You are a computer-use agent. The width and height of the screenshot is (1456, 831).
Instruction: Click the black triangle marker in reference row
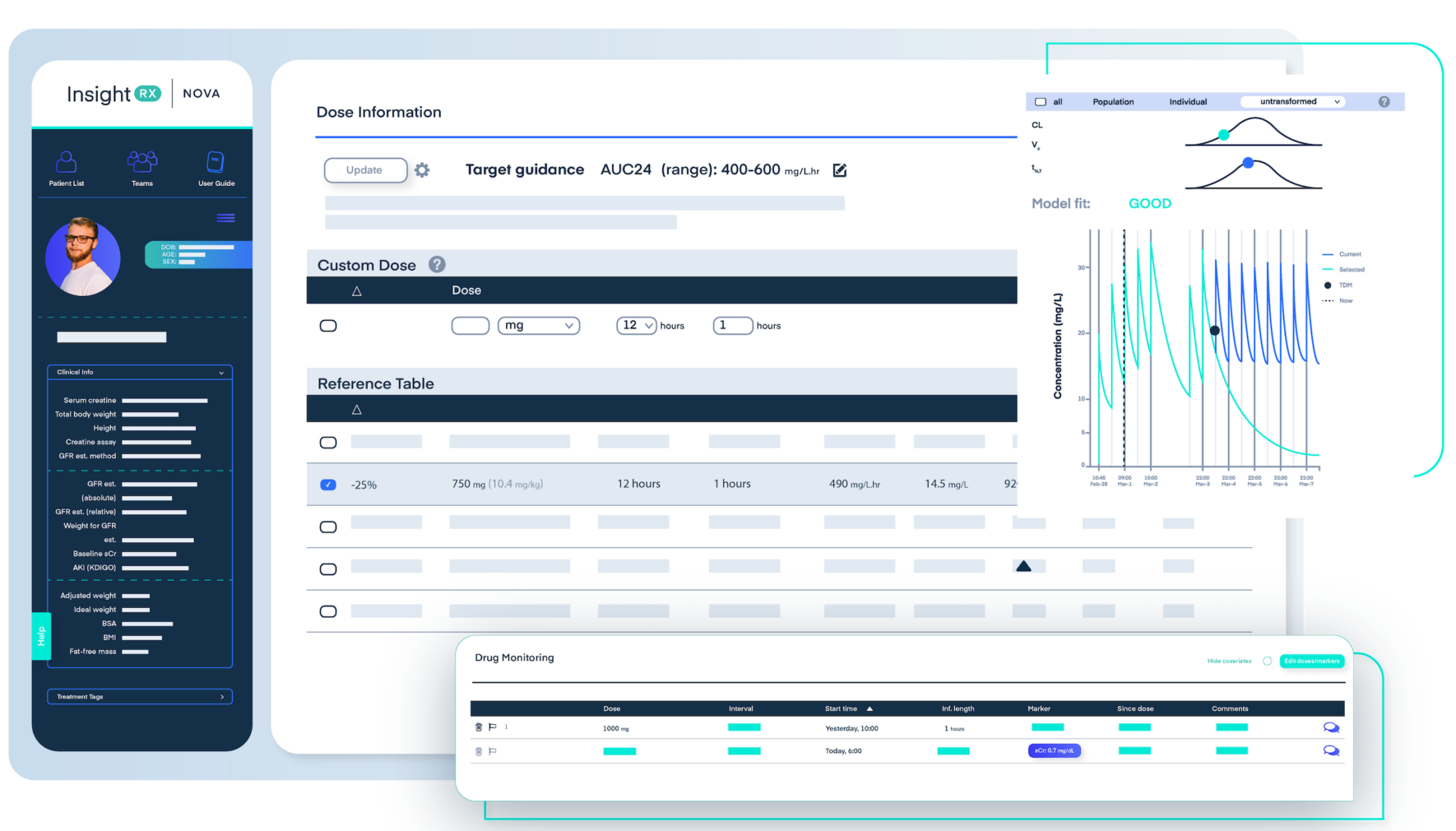[1023, 566]
